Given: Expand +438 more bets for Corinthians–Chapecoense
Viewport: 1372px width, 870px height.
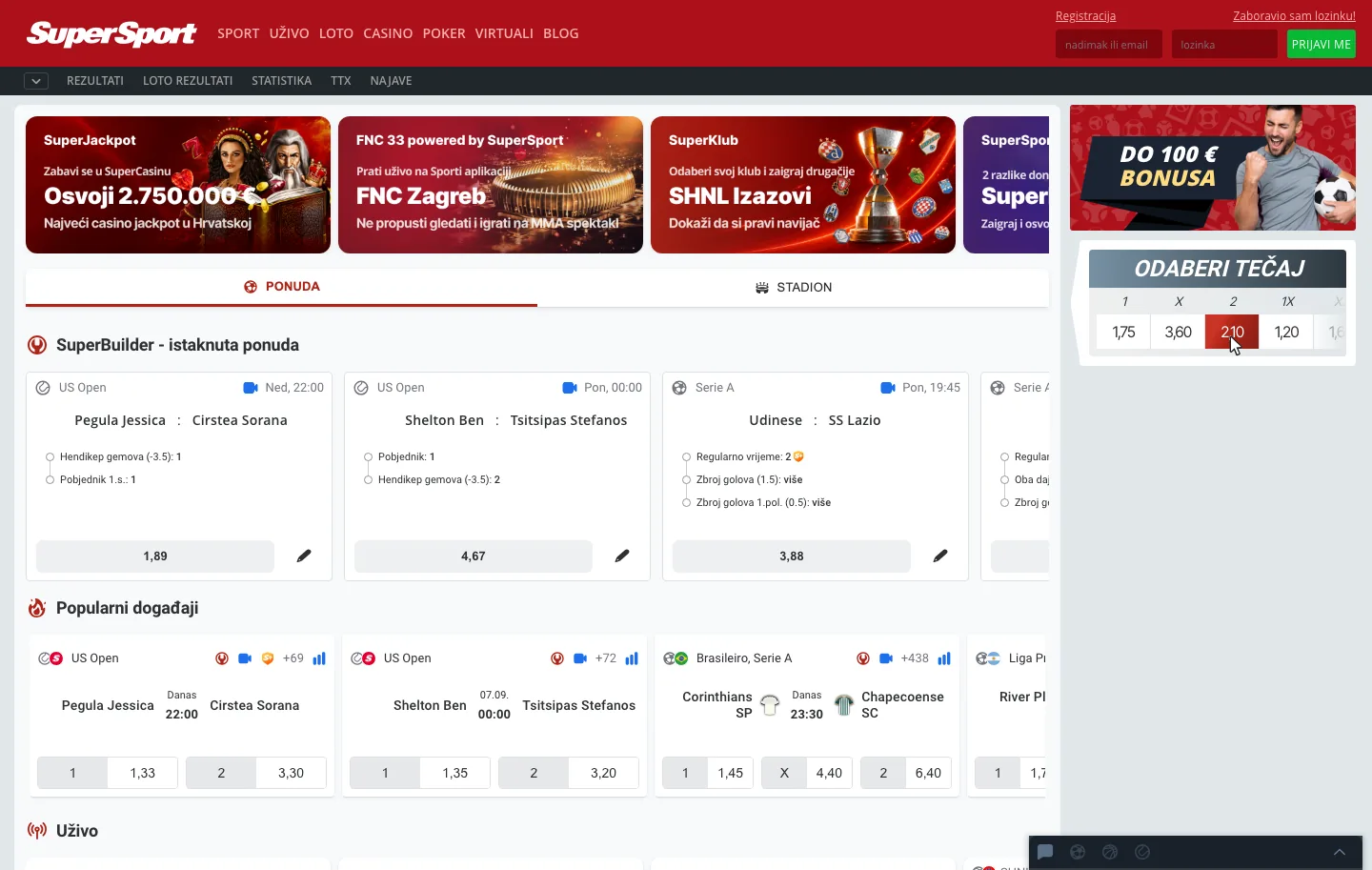Looking at the screenshot, I should click(915, 658).
